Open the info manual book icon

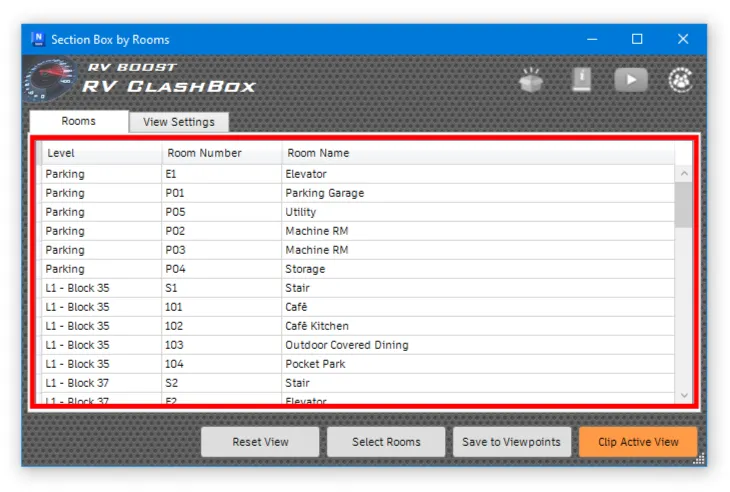tap(581, 80)
